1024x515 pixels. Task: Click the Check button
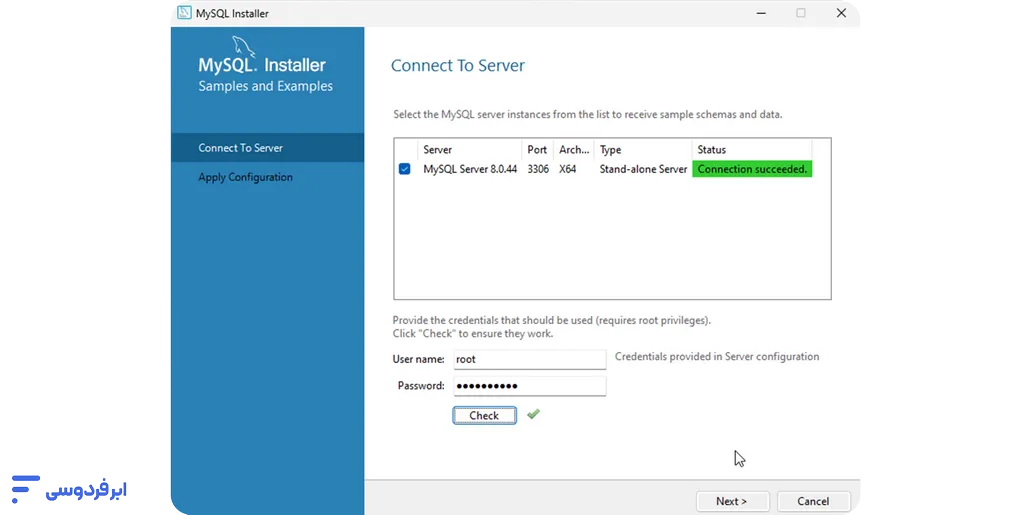(485, 416)
